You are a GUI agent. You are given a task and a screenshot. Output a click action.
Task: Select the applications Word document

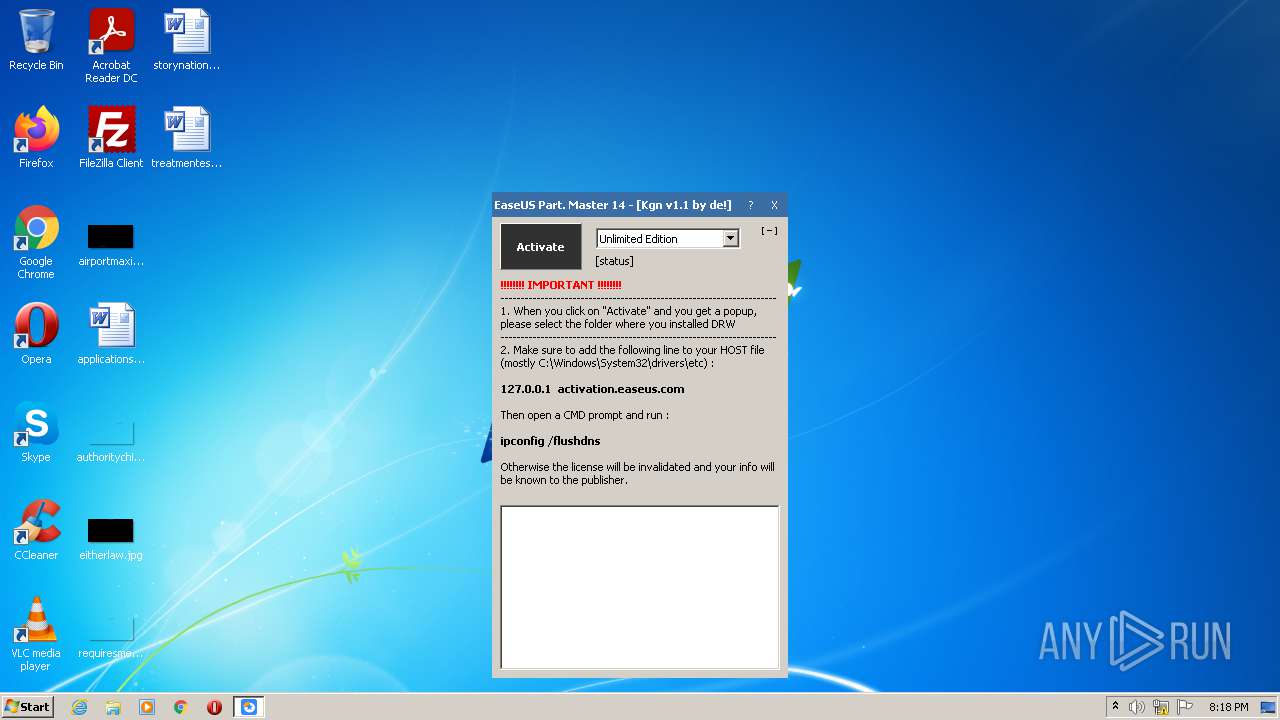[111, 334]
